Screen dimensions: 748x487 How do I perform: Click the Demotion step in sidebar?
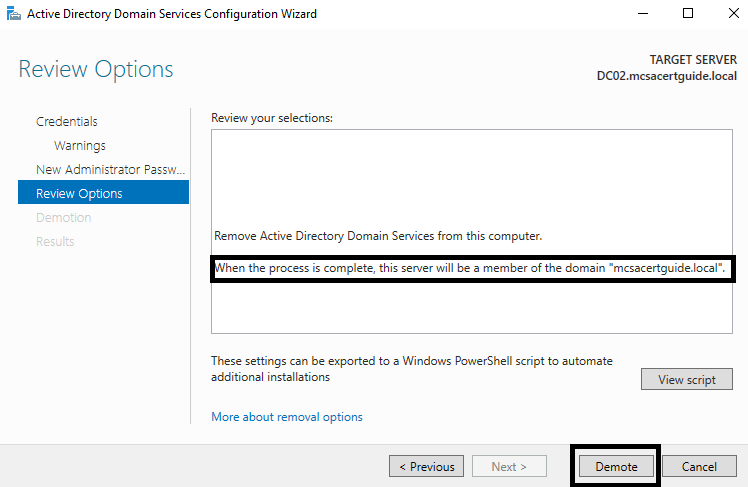[x=63, y=218]
